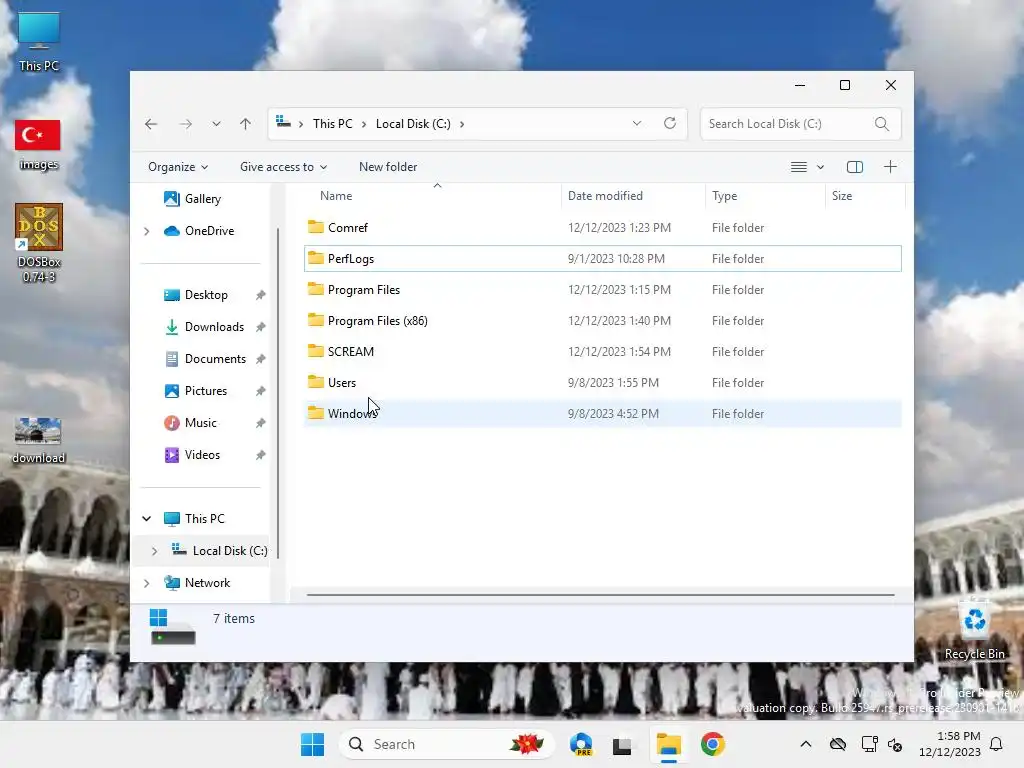This screenshot has width=1024, height=768.
Task: Sort by Name column header
Action: click(336, 196)
